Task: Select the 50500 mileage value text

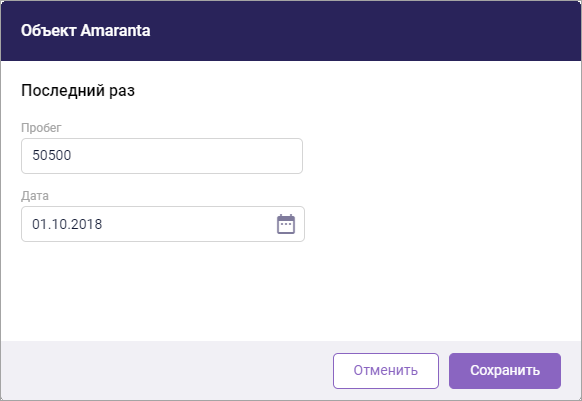Action: [x=52, y=155]
